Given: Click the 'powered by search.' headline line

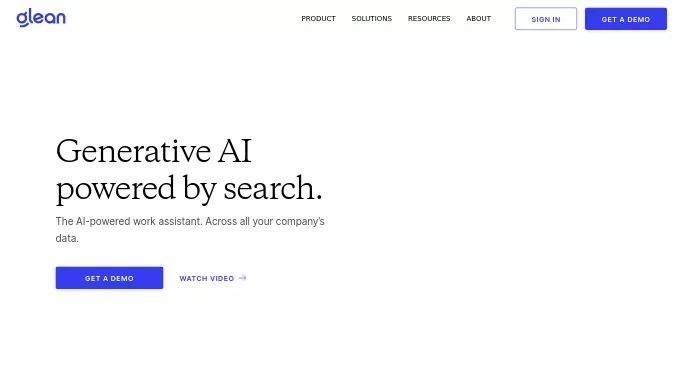Looking at the screenshot, I should (189, 189).
